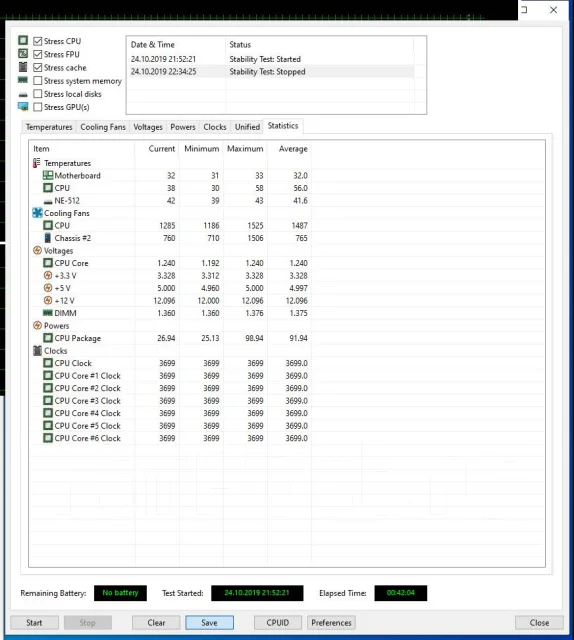Select the Stability Test: Stopped log row

point(270,72)
